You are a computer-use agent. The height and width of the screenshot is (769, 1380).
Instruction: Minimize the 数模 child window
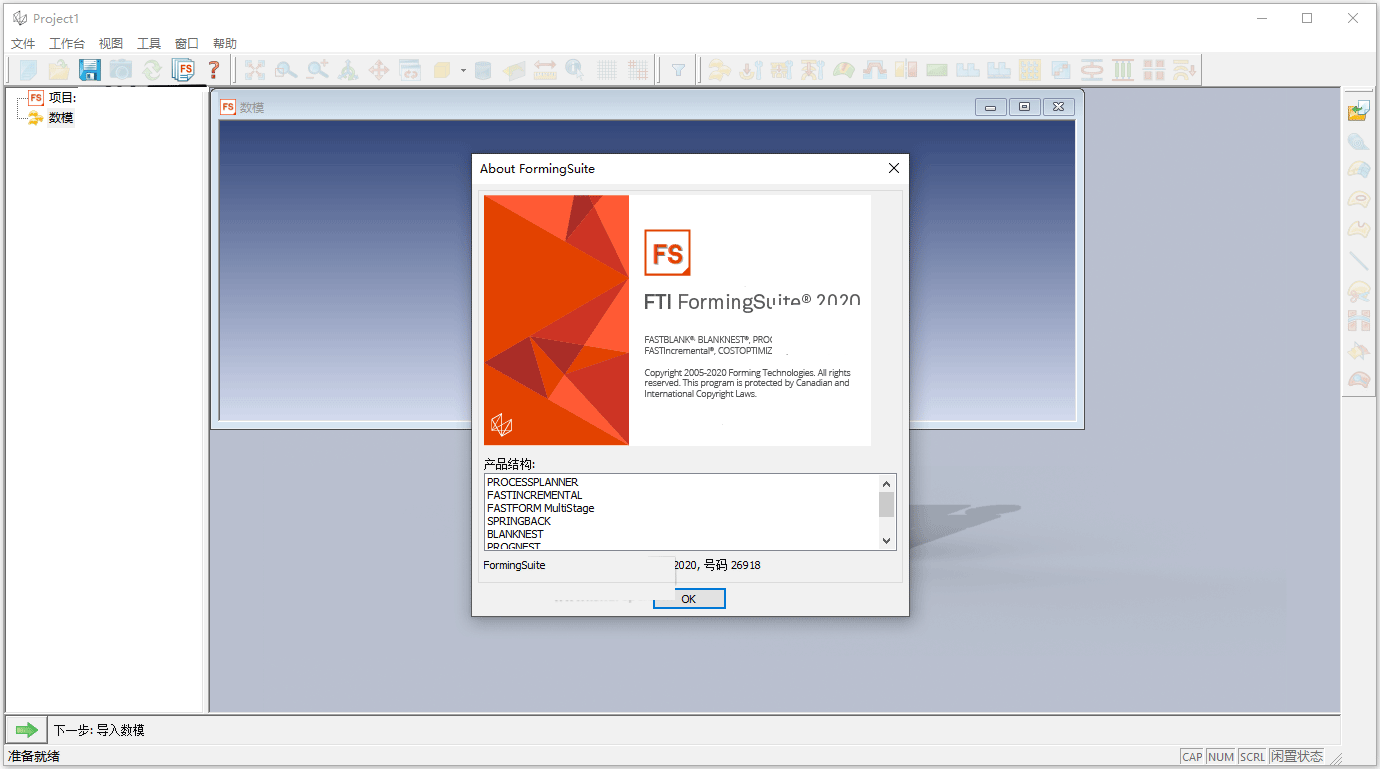coord(990,107)
